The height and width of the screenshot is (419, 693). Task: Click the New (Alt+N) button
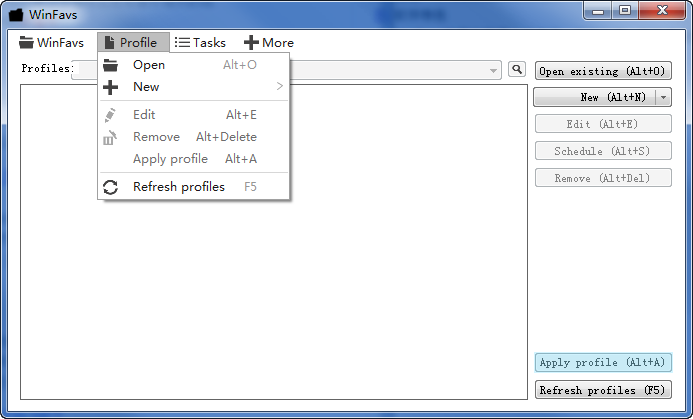pyautogui.click(x=595, y=97)
